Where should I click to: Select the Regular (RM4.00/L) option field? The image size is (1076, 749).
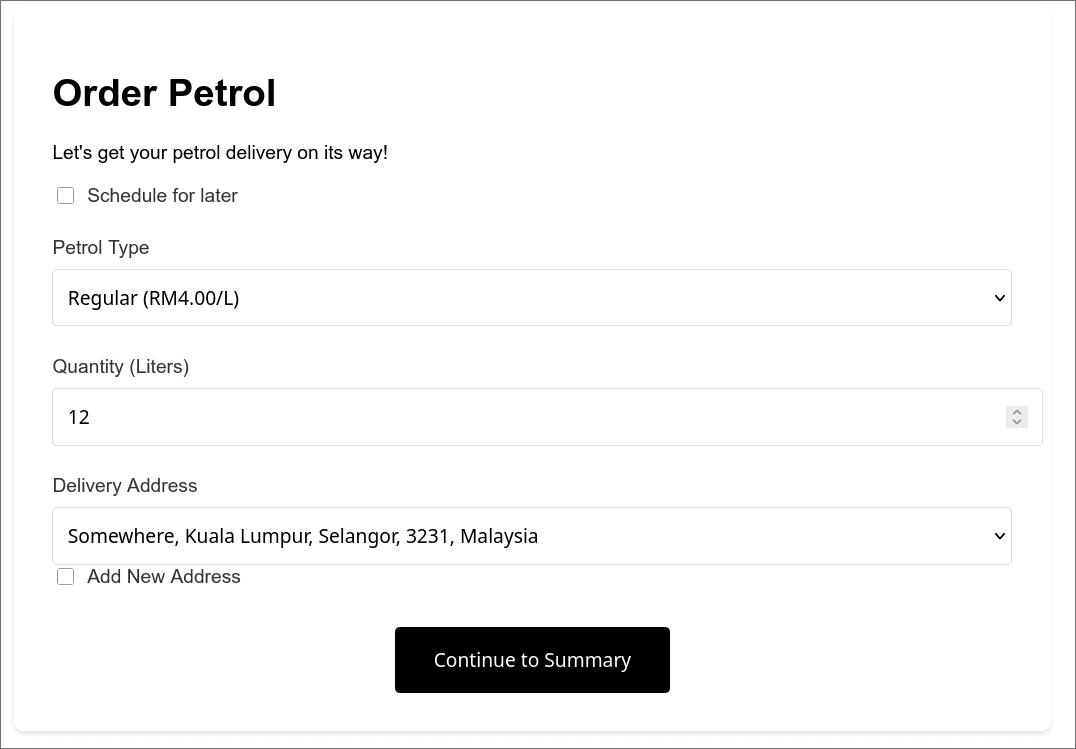click(x=152, y=297)
